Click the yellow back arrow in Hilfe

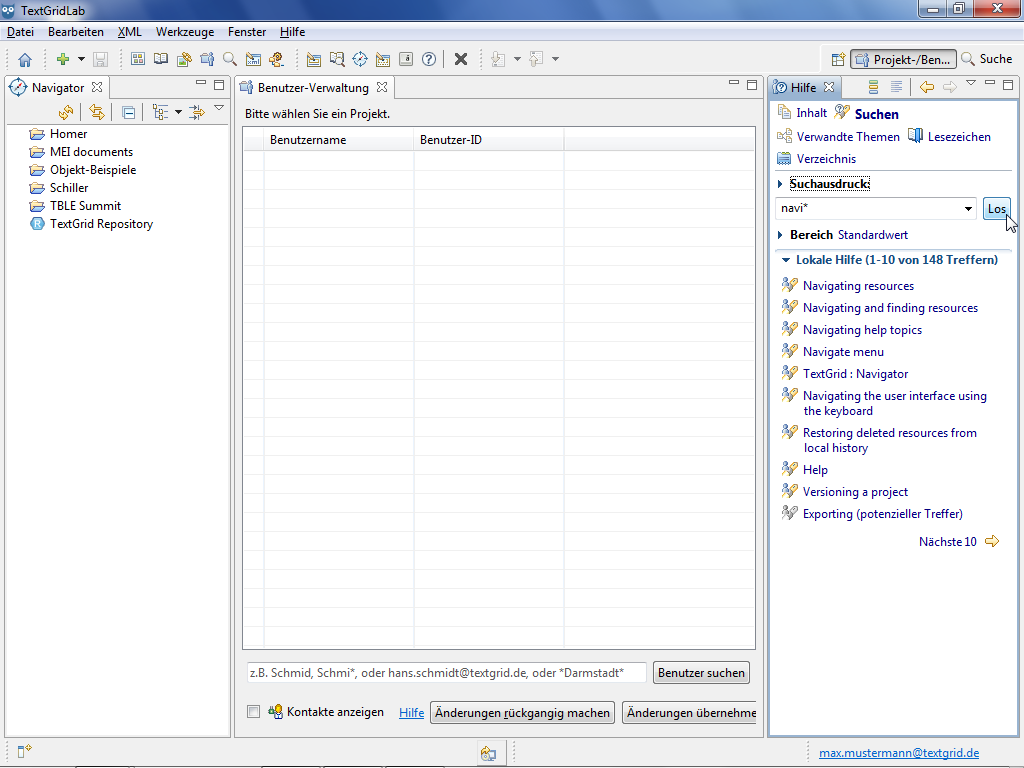[x=927, y=87]
